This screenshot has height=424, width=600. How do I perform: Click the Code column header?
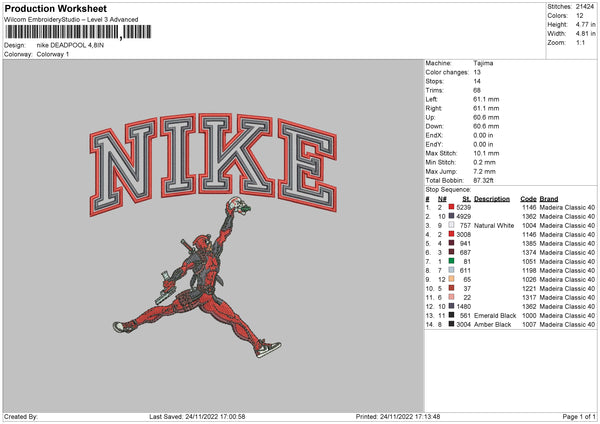click(x=528, y=199)
